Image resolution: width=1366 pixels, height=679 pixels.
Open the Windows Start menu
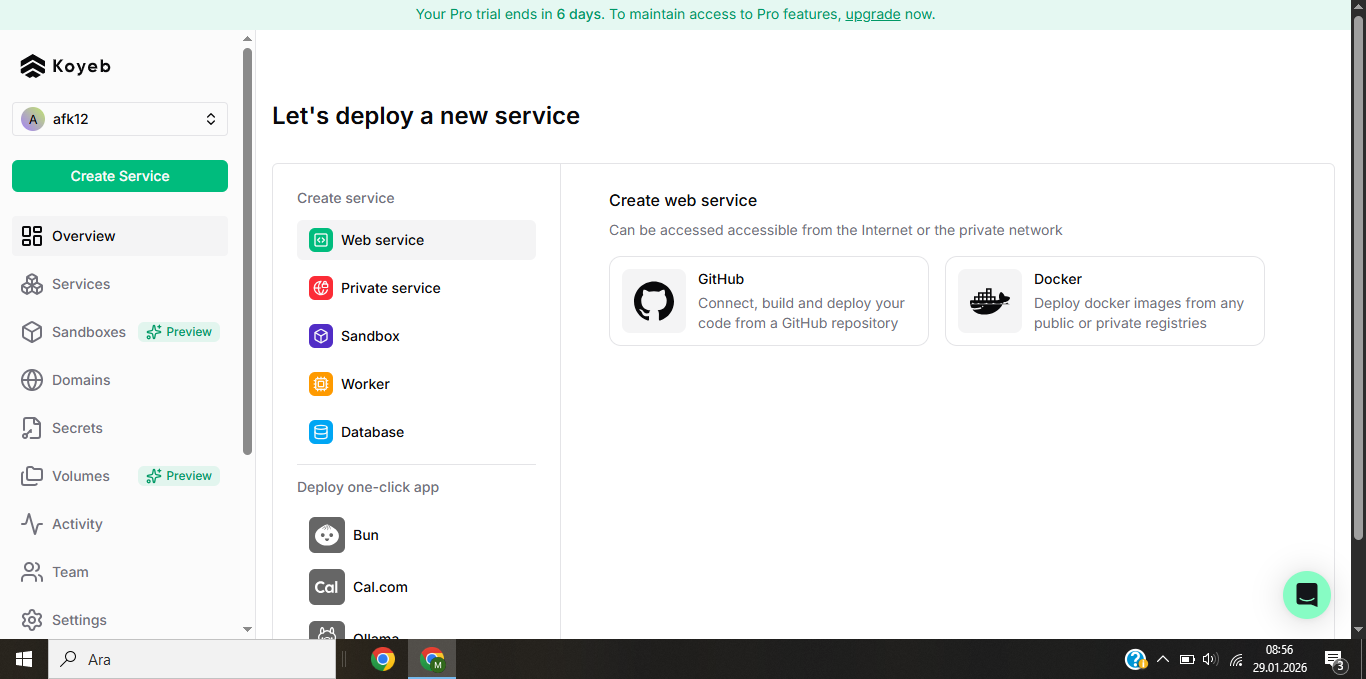point(24,659)
